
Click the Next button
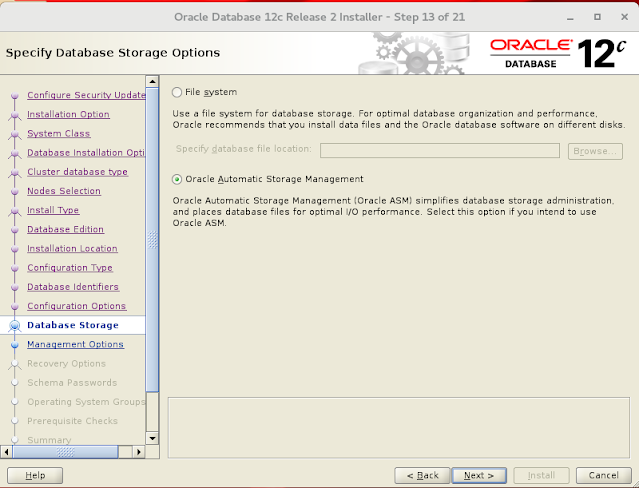tap(479, 475)
